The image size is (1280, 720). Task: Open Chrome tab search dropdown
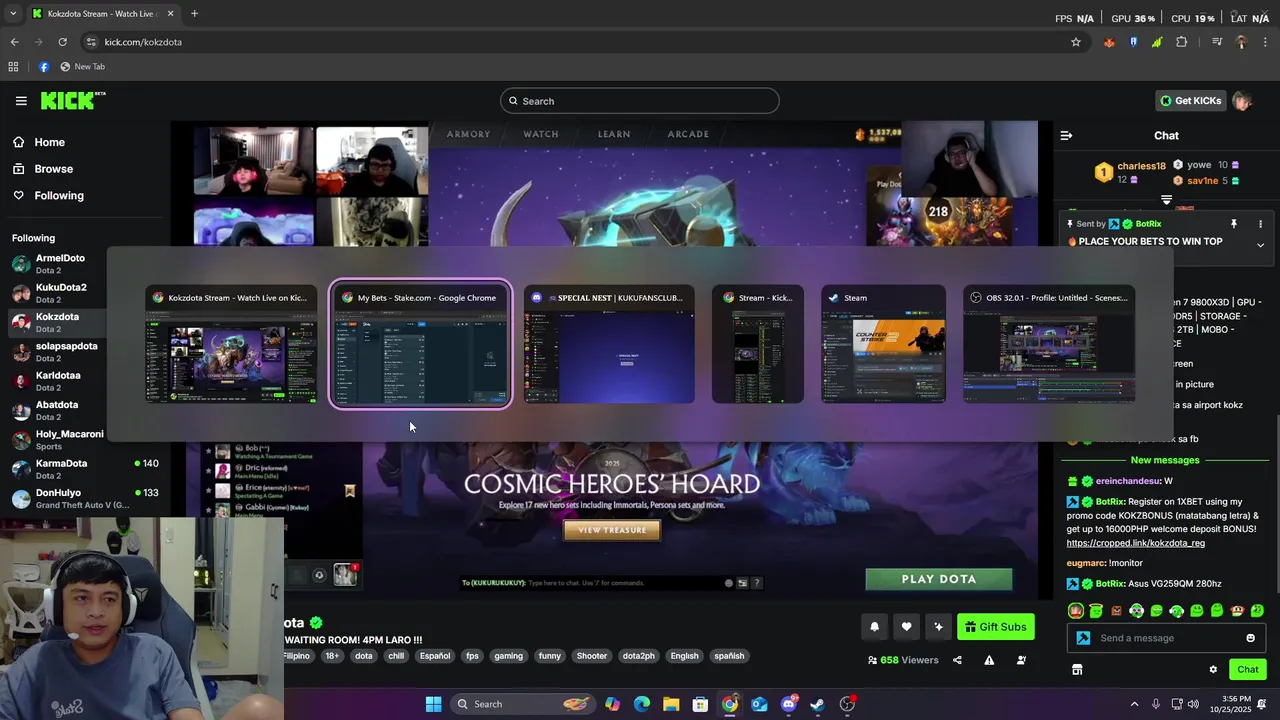[12, 14]
